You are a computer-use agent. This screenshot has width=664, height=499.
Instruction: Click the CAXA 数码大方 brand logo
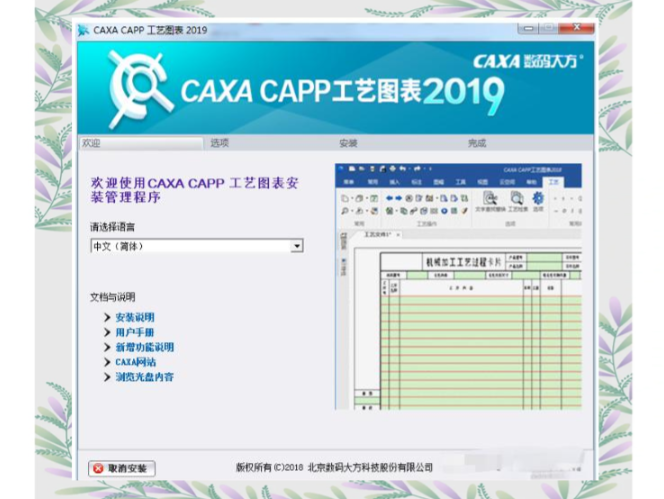coord(528,61)
